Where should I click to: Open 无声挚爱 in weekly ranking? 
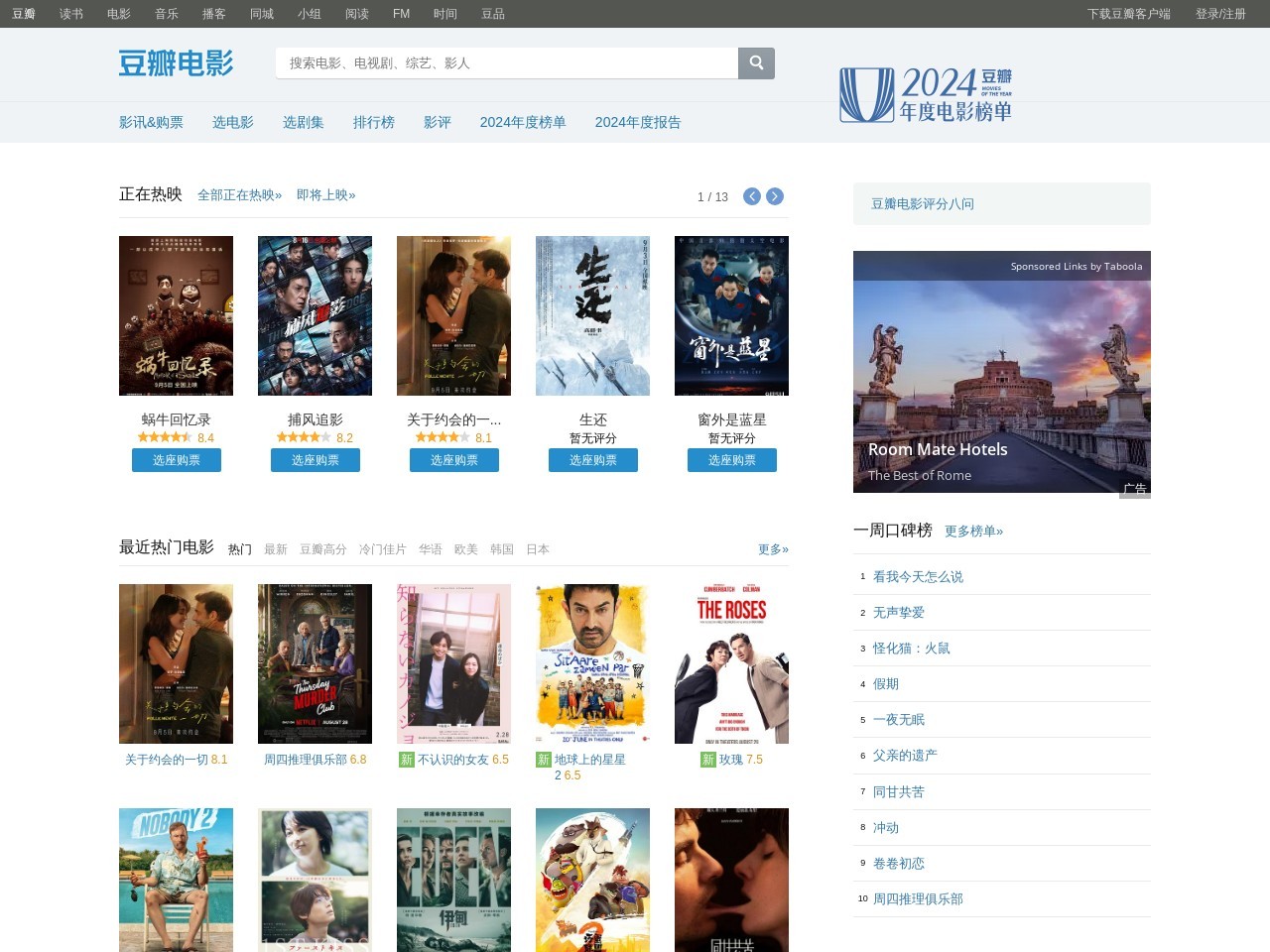click(x=899, y=612)
